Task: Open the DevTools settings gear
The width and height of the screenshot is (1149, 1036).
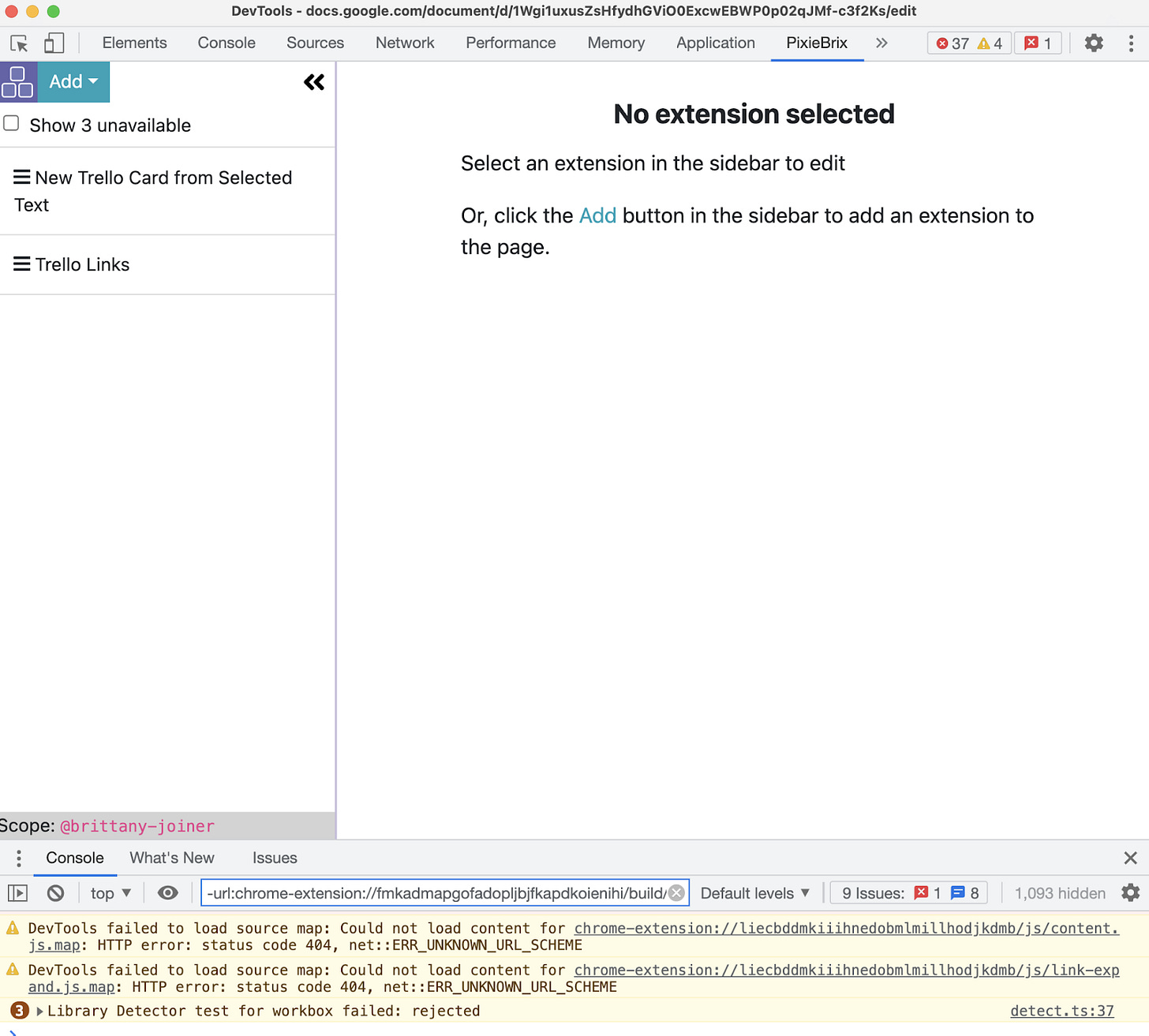Action: (1094, 43)
